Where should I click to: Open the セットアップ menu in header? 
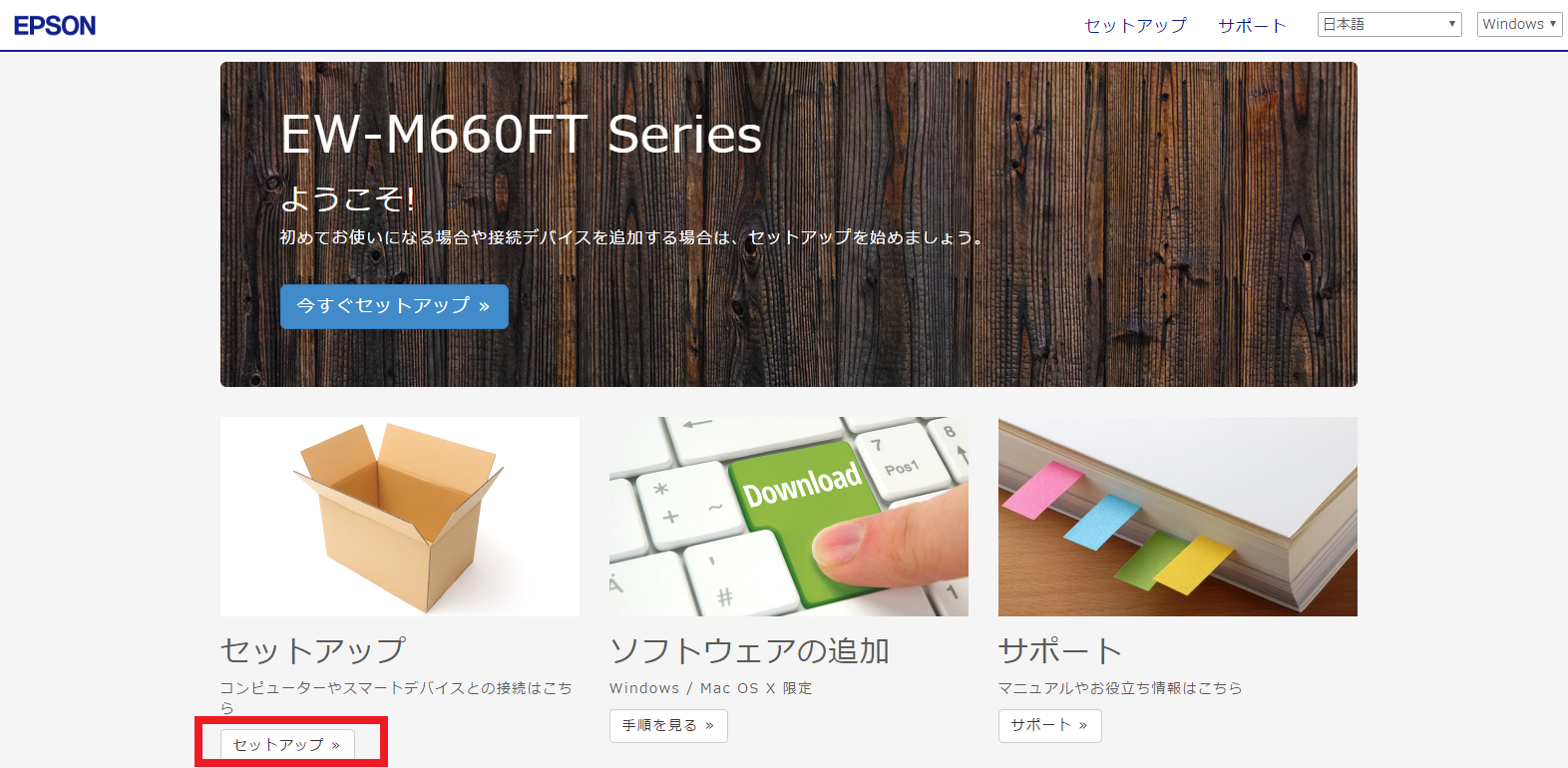pos(1136,25)
